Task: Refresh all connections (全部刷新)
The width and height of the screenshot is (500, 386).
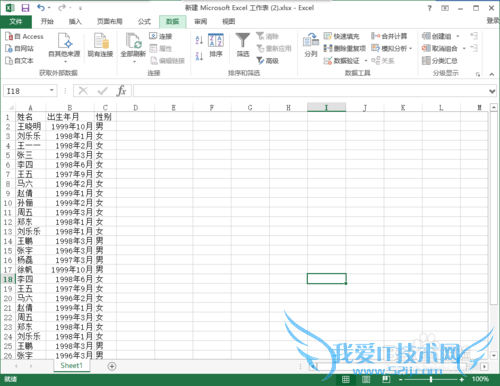Action: point(133,48)
